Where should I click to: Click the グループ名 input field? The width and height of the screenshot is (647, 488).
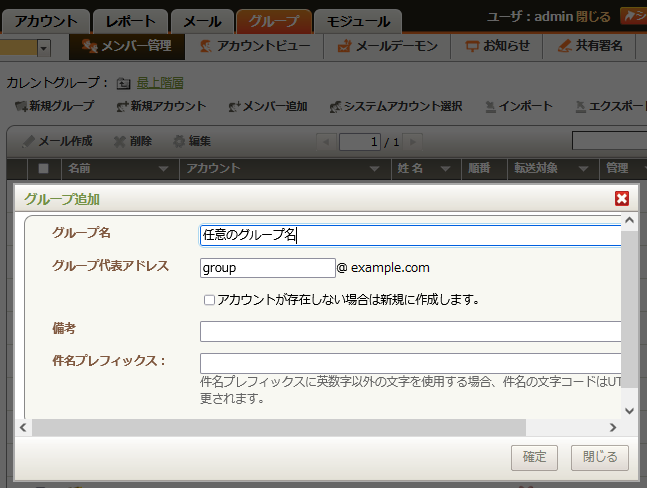tap(411, 235)
